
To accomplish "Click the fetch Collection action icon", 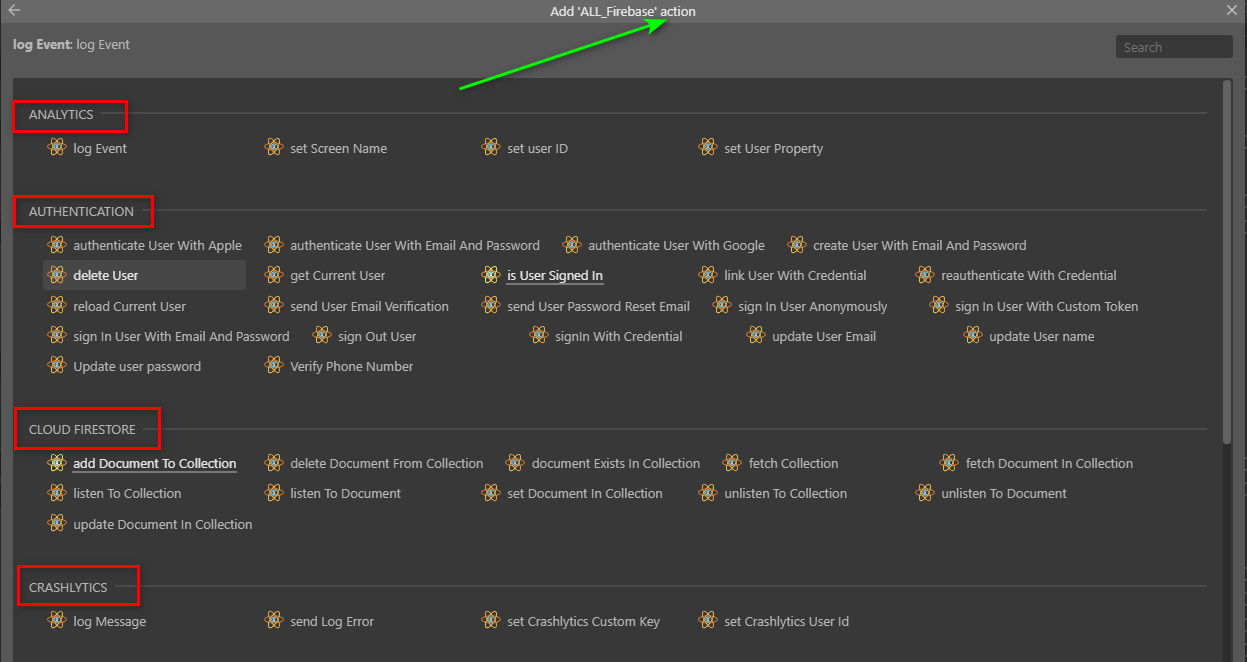I will click(732, 463).
